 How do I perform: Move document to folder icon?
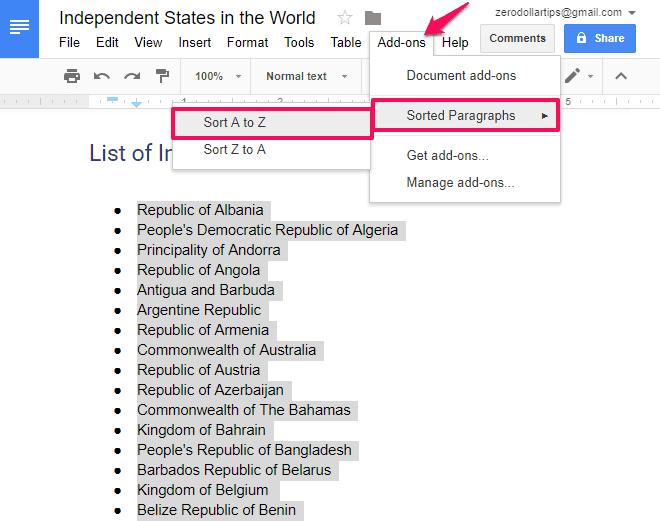tap(373, 18)
